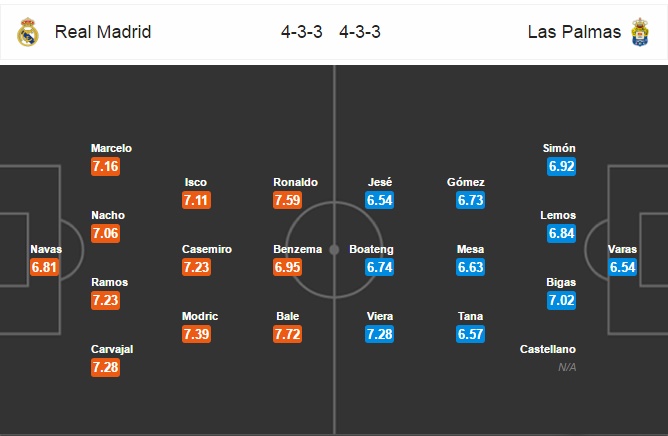Click Varas's 6.54 goalkeeper rating
This screenshot has height=436, width=668.
(x=622, y=267)
